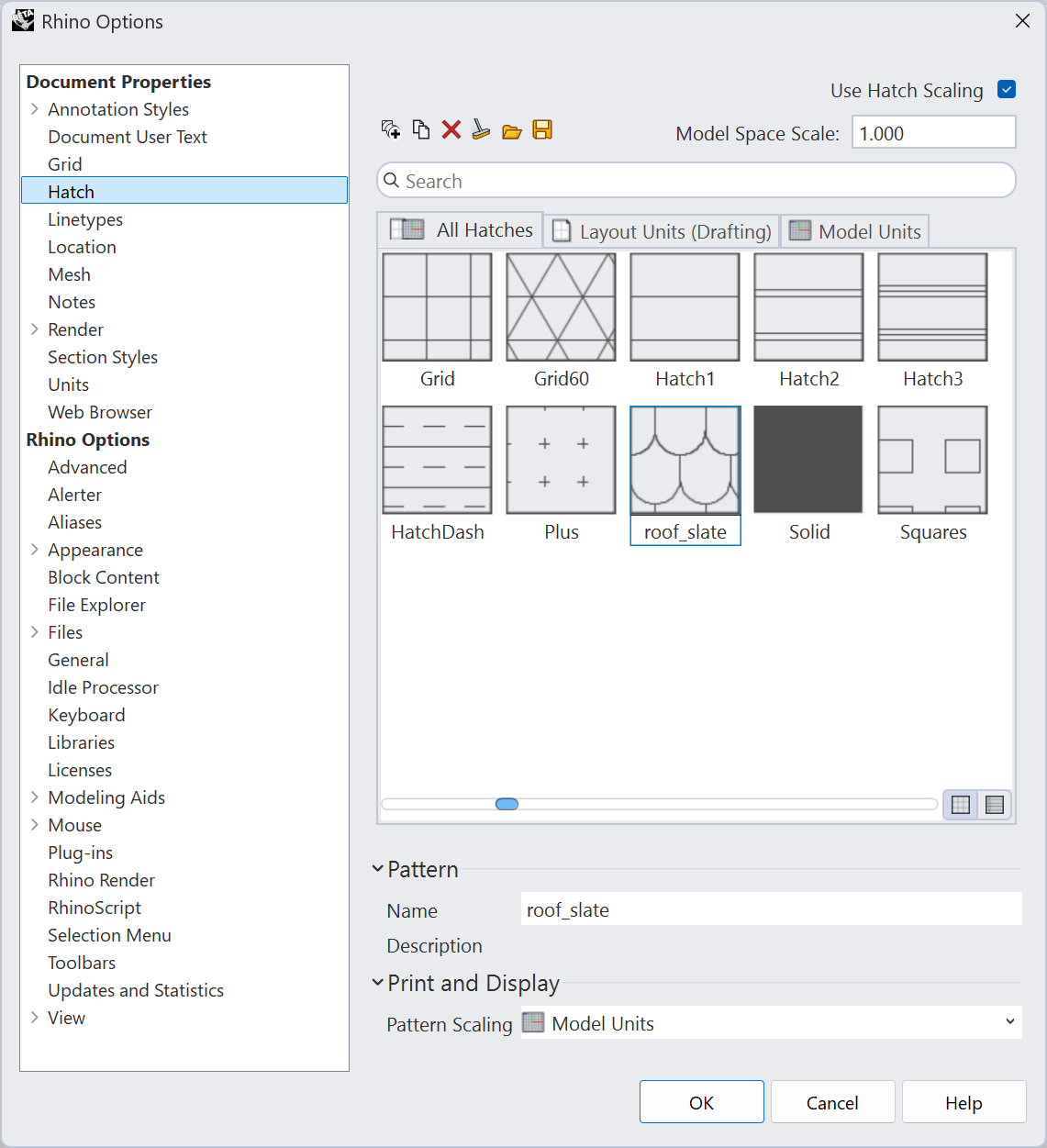Close the Rhino Options dialog

pyautogui.click(x=1022, y=20)
